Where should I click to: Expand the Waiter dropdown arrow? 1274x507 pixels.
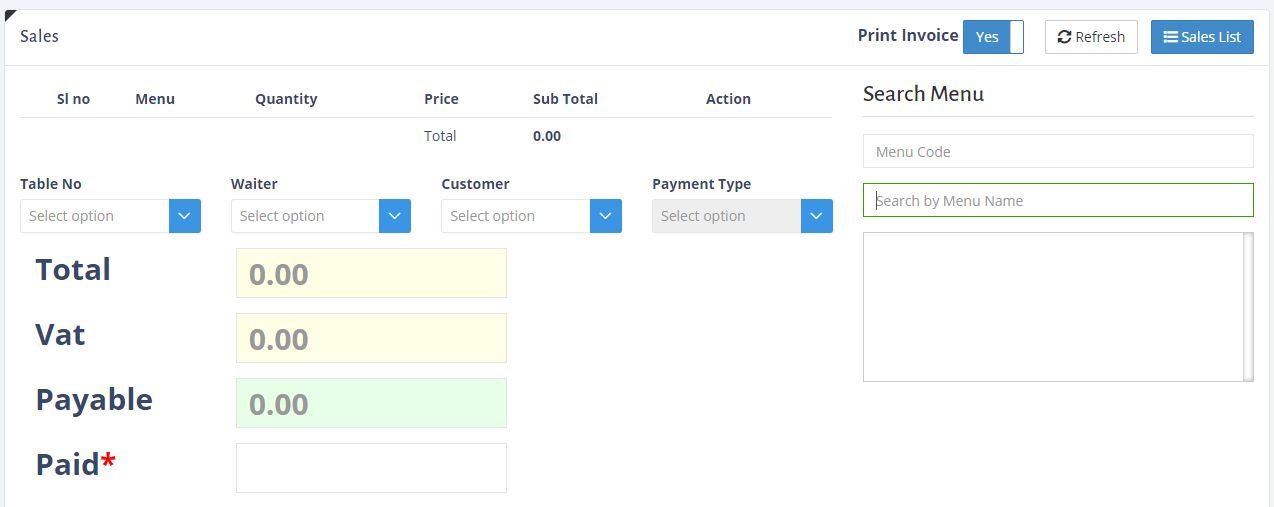point(395,216)
